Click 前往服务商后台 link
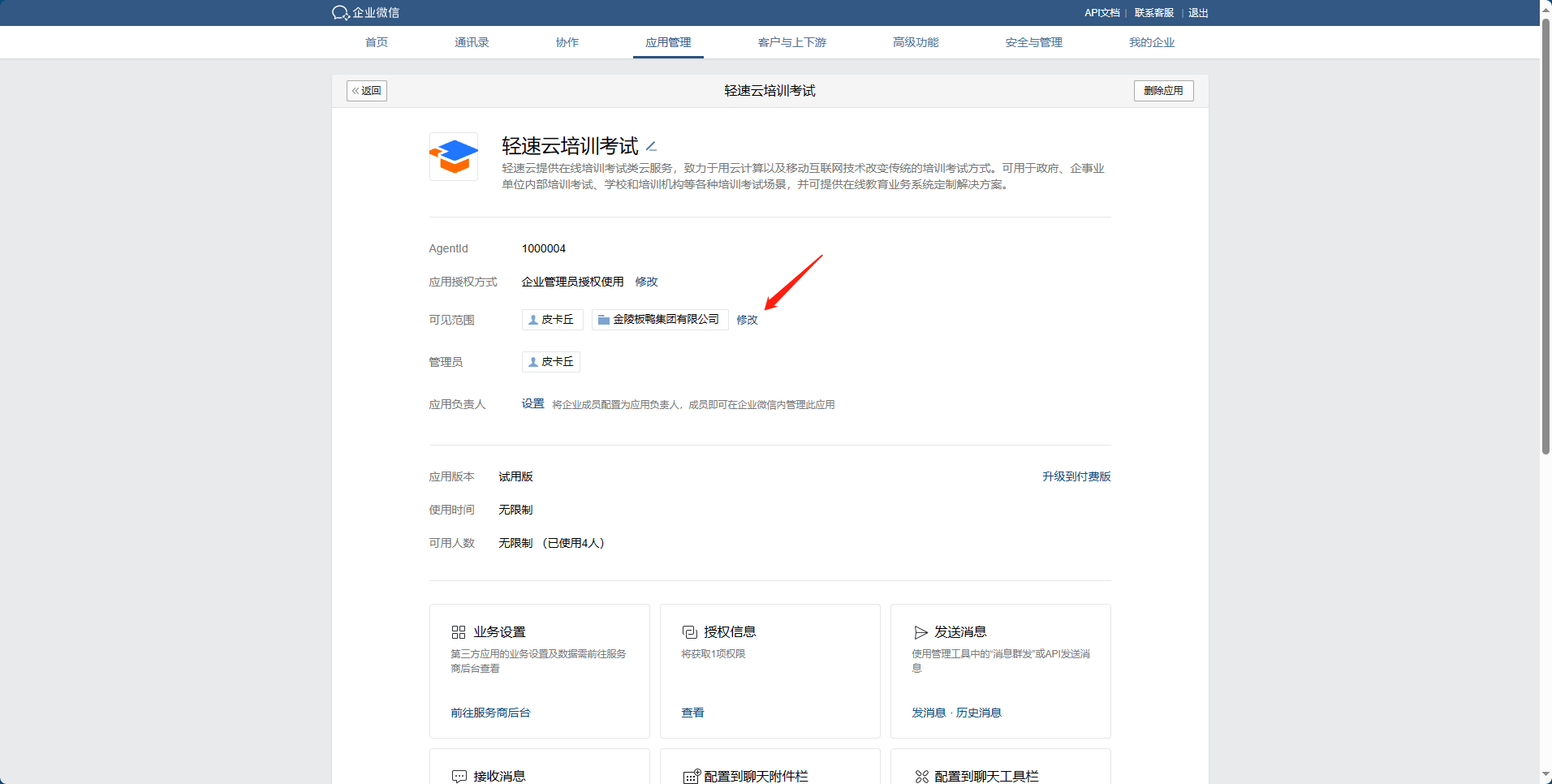This screenshot has width=1552, height=784. click(x=490, y=713)
